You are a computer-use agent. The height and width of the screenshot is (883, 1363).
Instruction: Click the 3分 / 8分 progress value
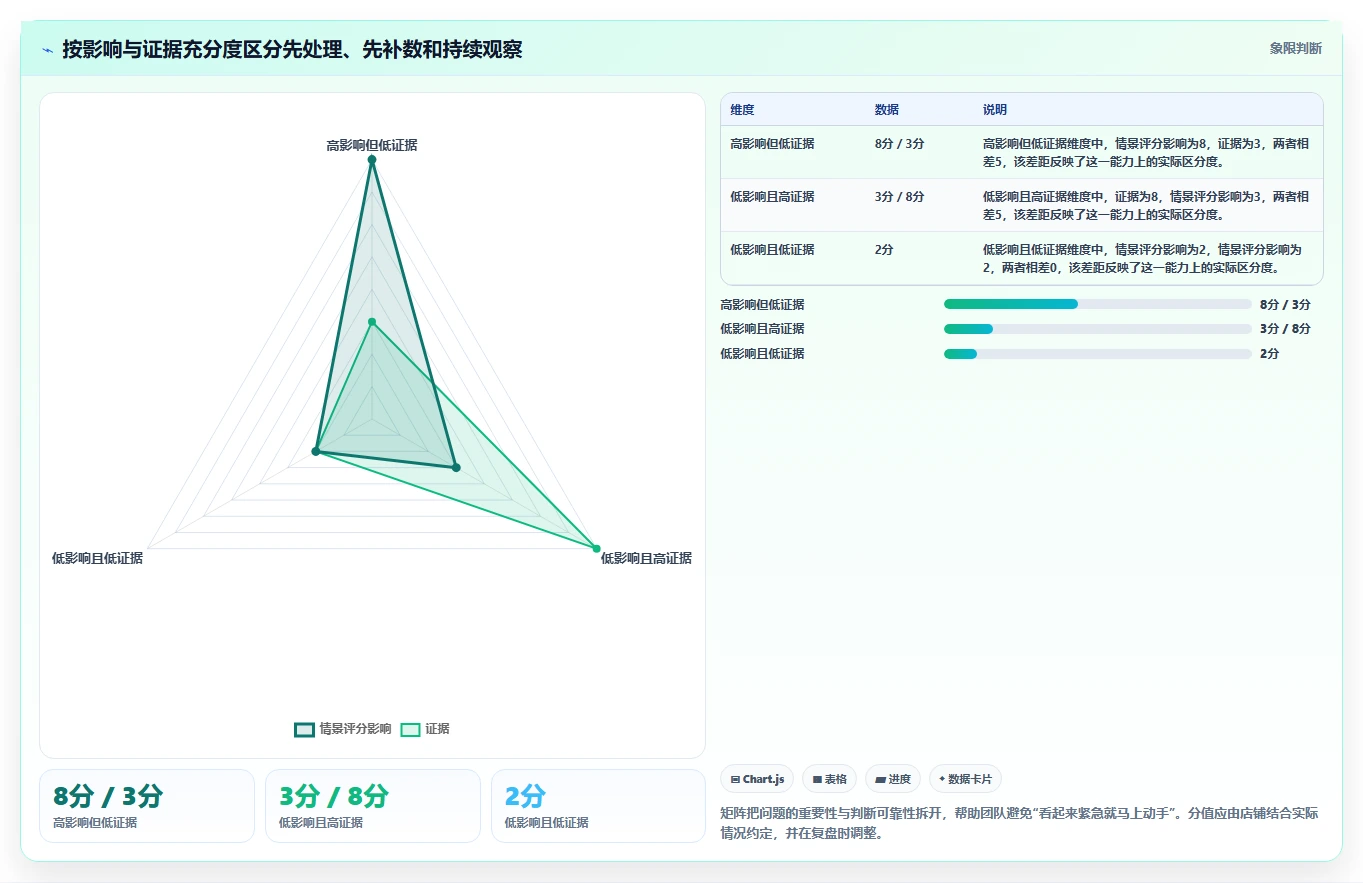pos(1285,329)
